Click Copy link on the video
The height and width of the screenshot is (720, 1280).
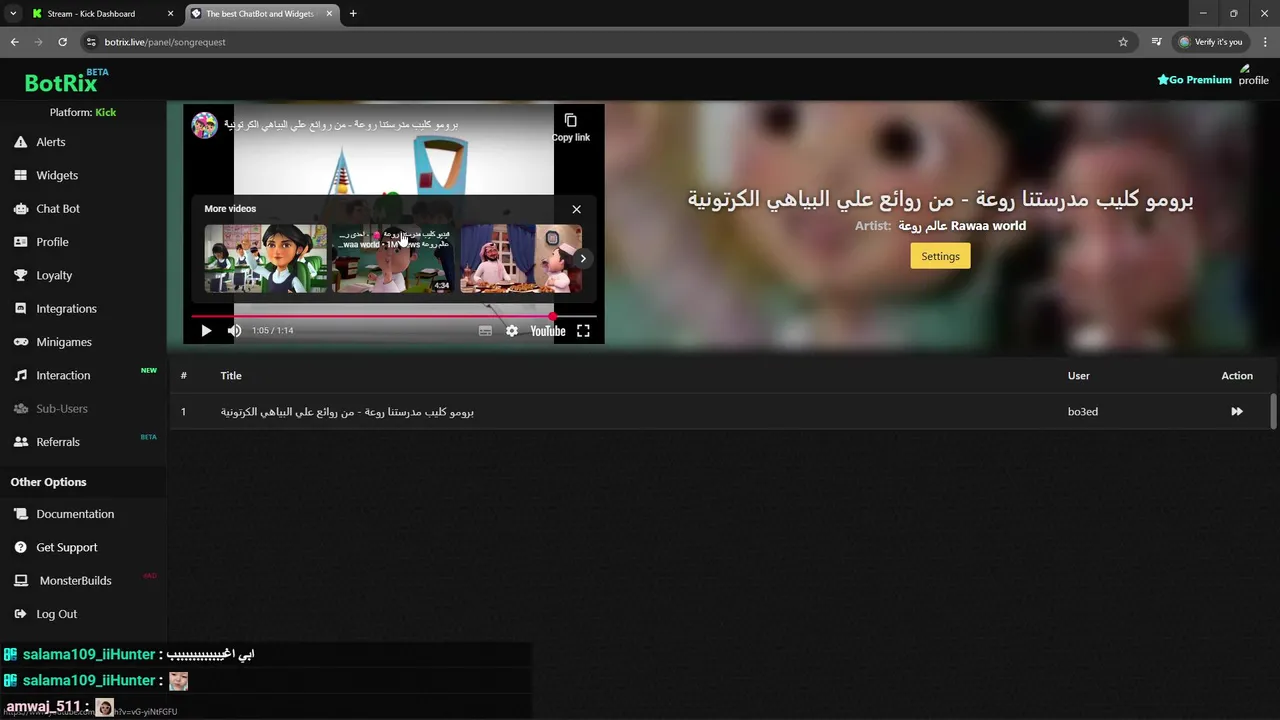coord(571,128)
